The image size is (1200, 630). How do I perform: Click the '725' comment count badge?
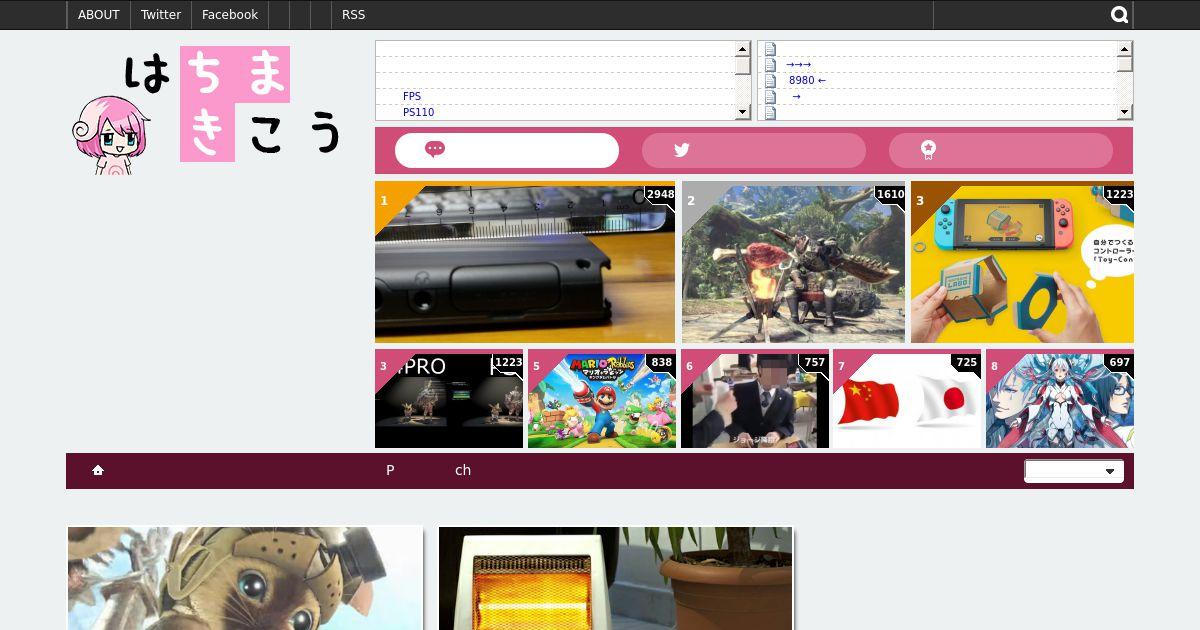966,363
